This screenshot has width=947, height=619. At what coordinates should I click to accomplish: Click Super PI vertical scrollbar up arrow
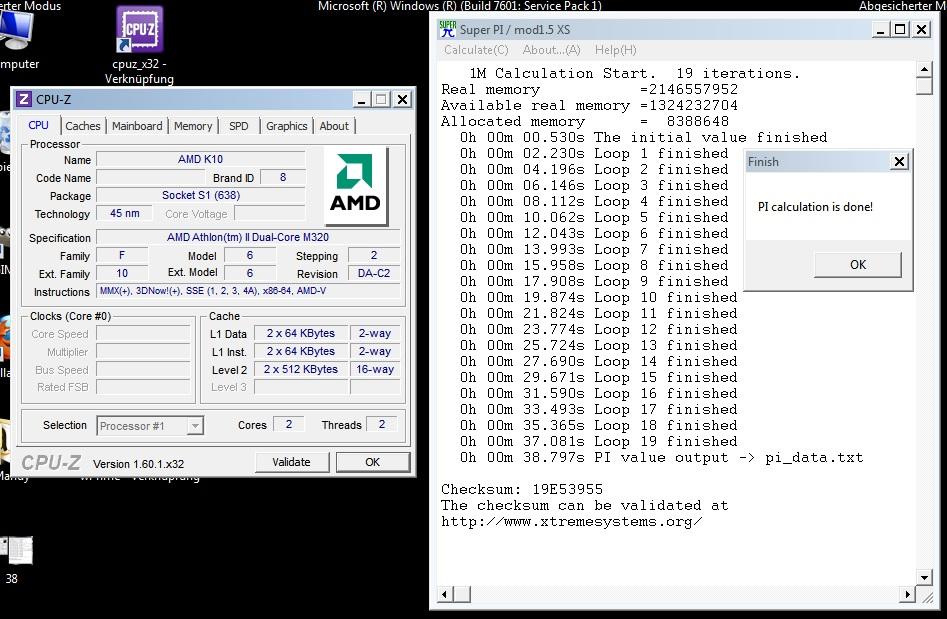tap(924, 69)
